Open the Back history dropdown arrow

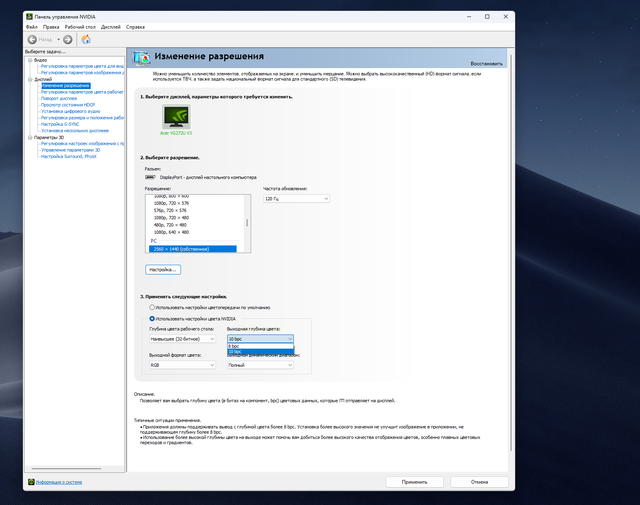tap(58, 40)
